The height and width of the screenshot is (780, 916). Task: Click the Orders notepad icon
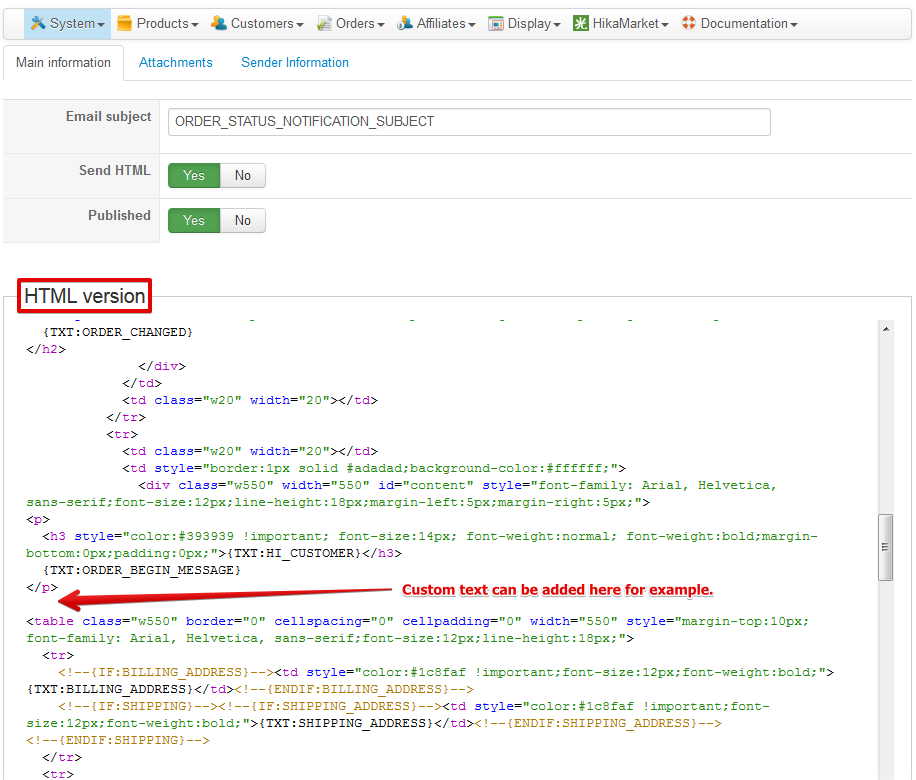(325, 23)
